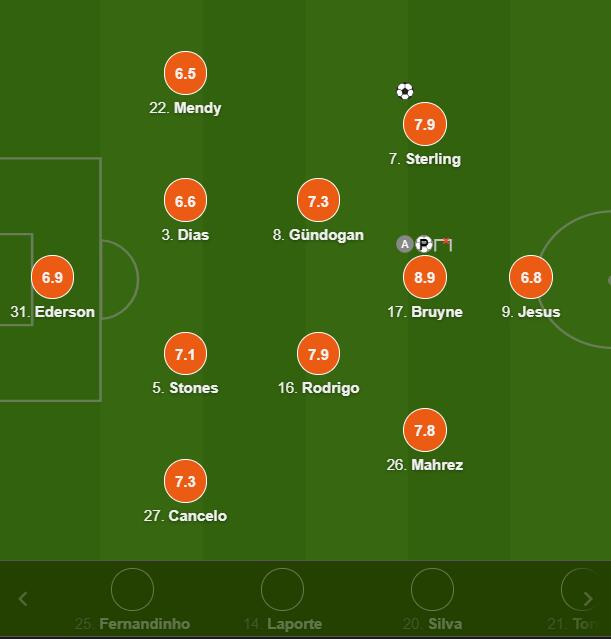Select Mahrez's 7.8 rating badge
Screen dimensions: 611x639
click(x=424, y=430)
